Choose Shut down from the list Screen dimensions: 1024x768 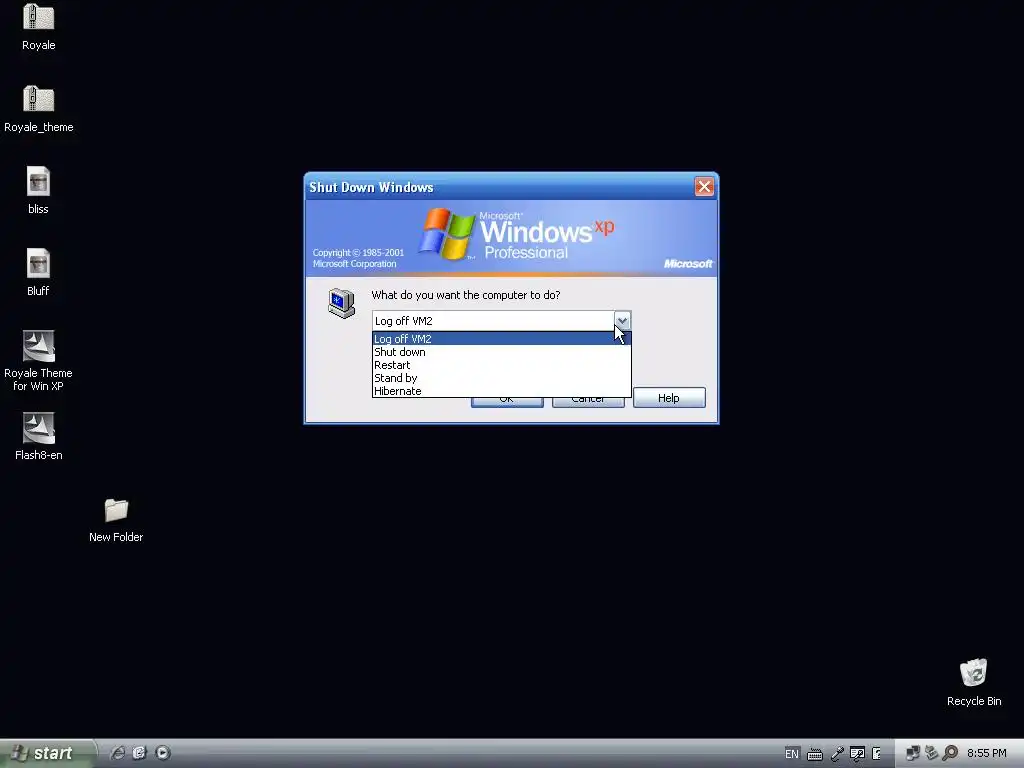pyautogui.click(x=502, y=352)
